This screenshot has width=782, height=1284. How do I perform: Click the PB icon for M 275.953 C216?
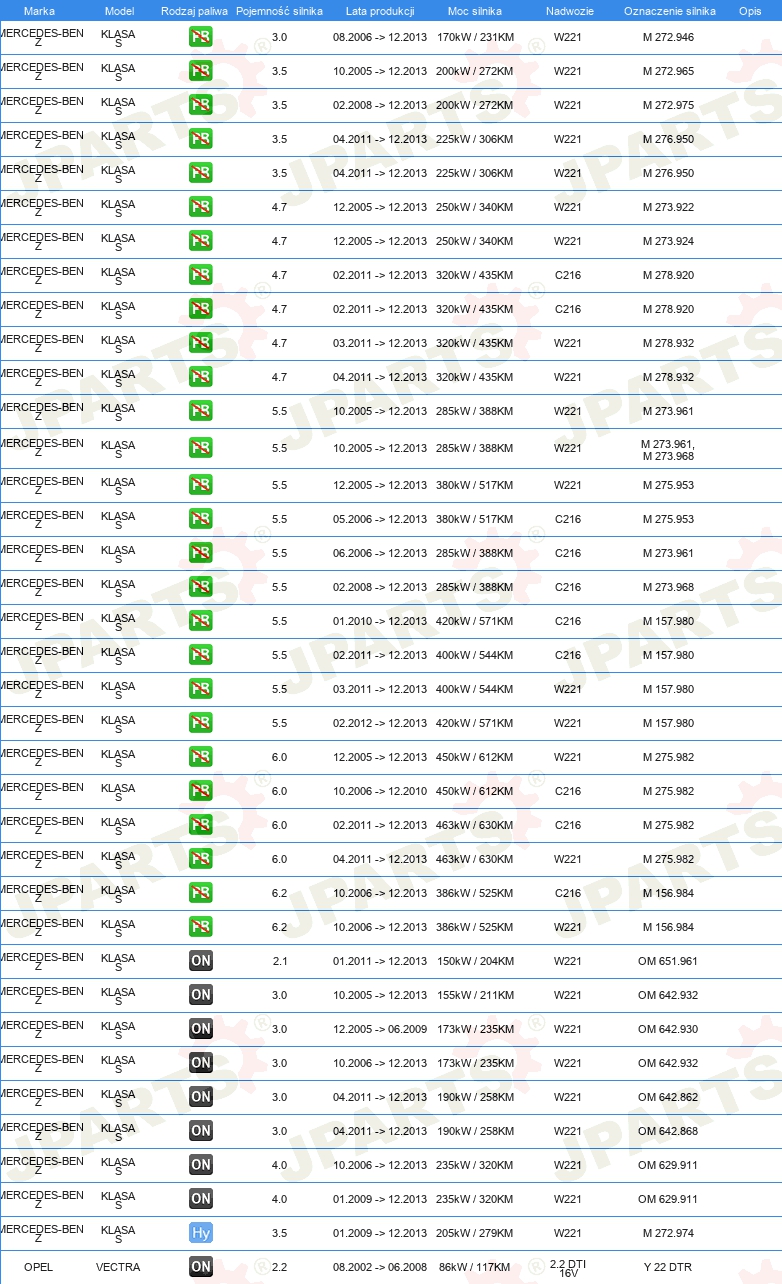coord(201,519)
